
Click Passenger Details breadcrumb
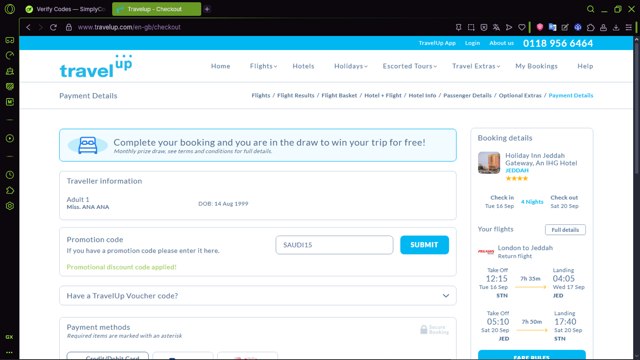[467, 96]
